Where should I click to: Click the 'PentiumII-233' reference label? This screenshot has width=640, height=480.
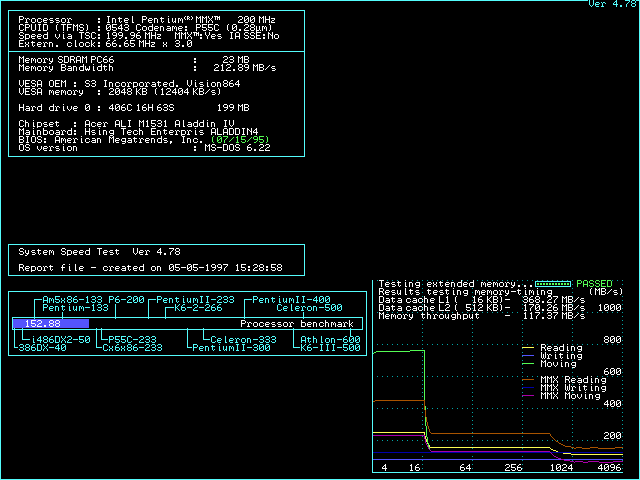pyautogui.click(x=195, y=300)
